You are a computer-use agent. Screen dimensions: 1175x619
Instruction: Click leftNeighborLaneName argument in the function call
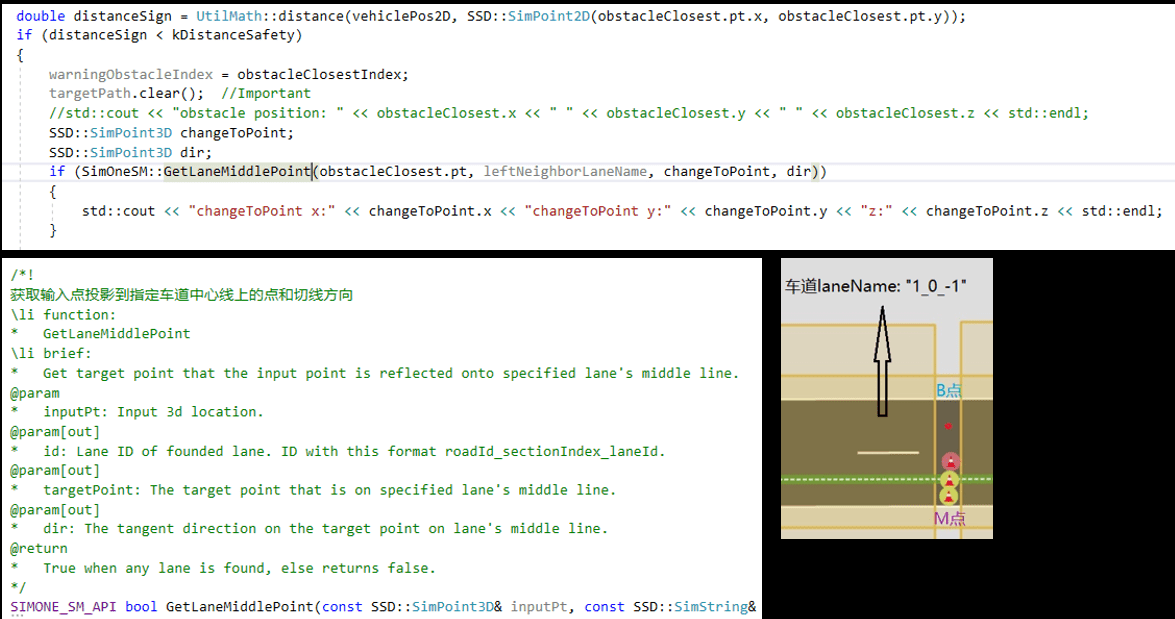pyautogui.click(x=565, y=171)
